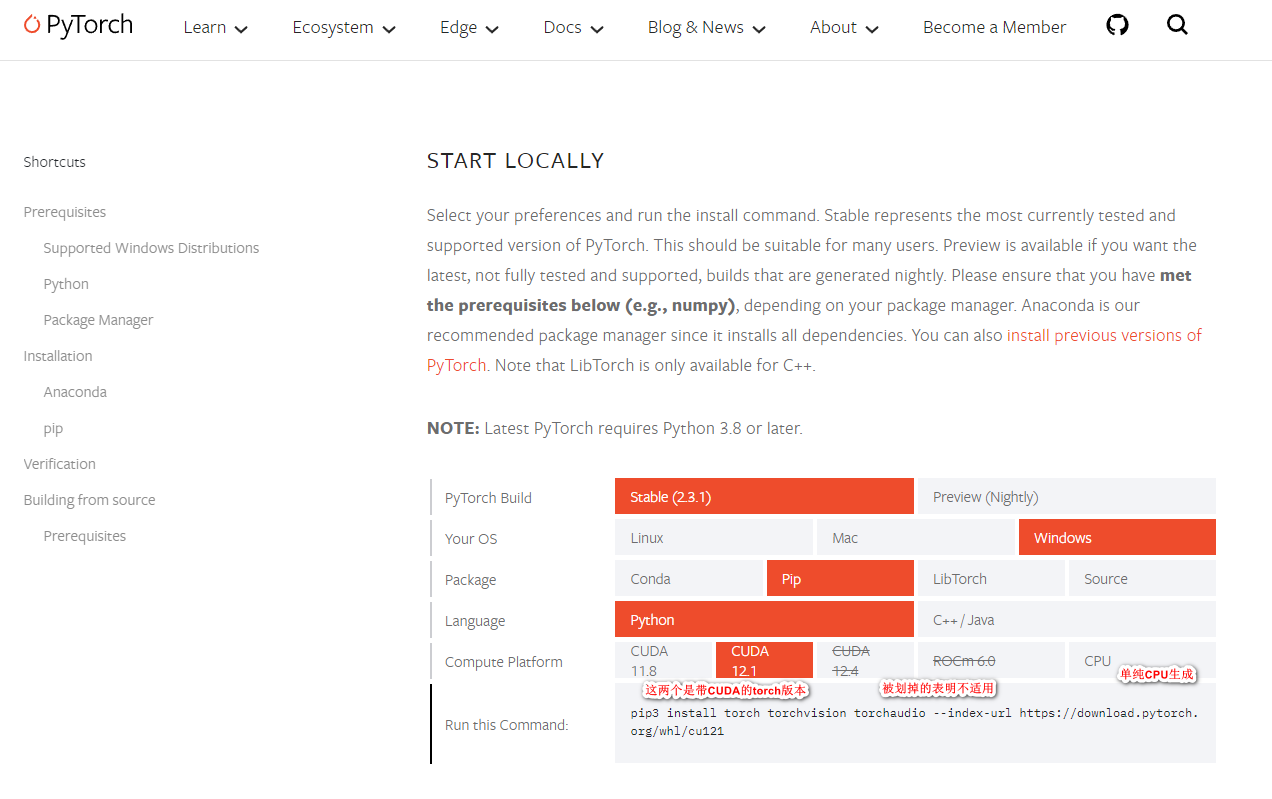Open install previous versions of PyTorch link
Image resolution: width=1272 pixels, height=799 pixels.
1104,335
